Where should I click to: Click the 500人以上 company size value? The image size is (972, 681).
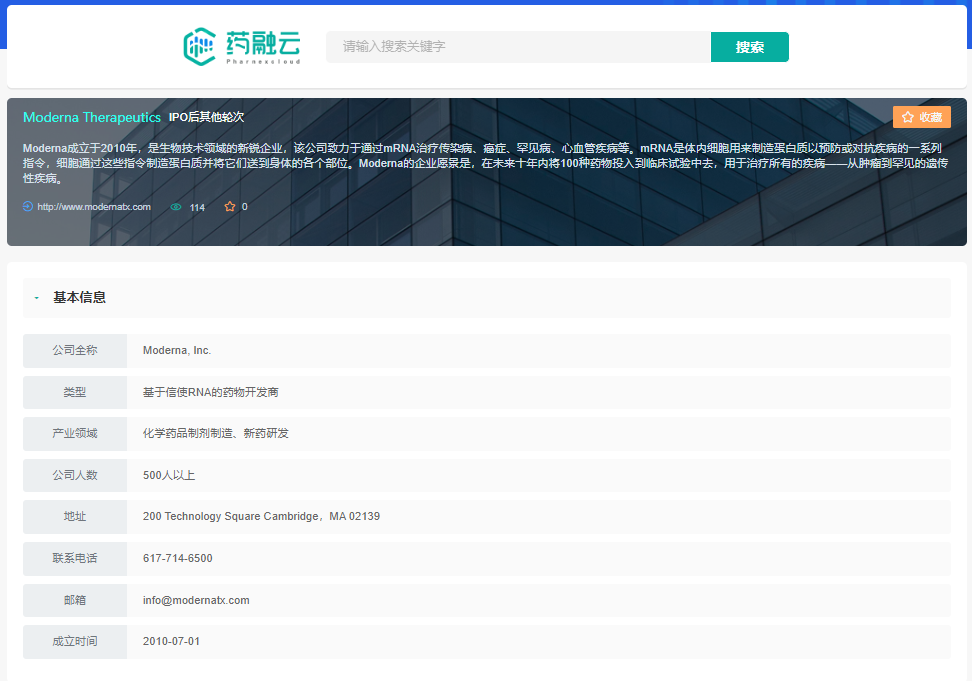(169, 475)
